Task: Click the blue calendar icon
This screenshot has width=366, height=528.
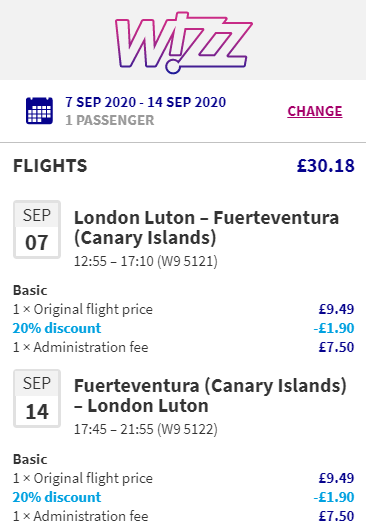Action: (x=39, y=111)
